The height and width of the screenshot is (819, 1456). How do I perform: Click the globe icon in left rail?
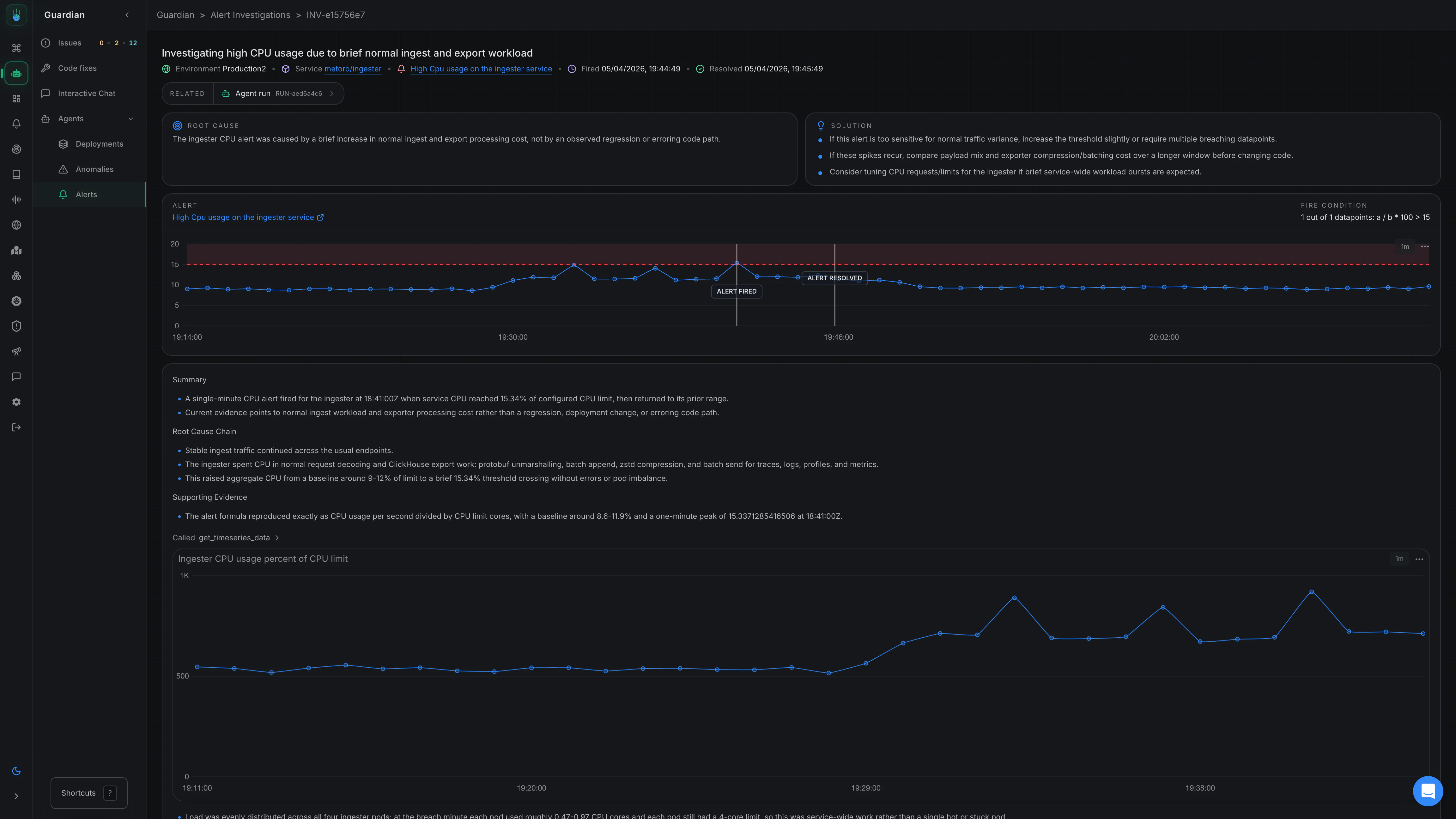16,225
